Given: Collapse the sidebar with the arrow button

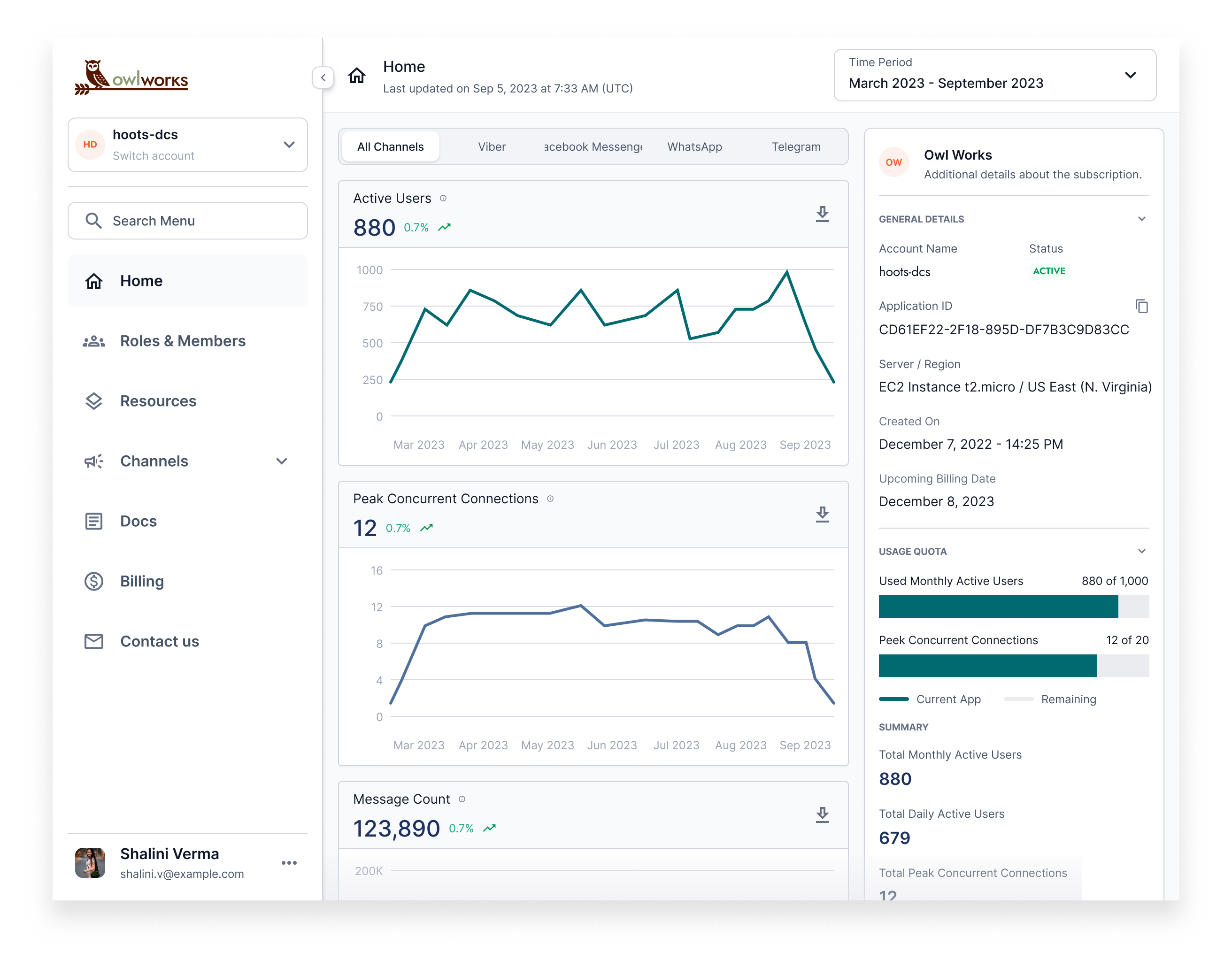Looking at the screenshot, I should tap(323, 77).
